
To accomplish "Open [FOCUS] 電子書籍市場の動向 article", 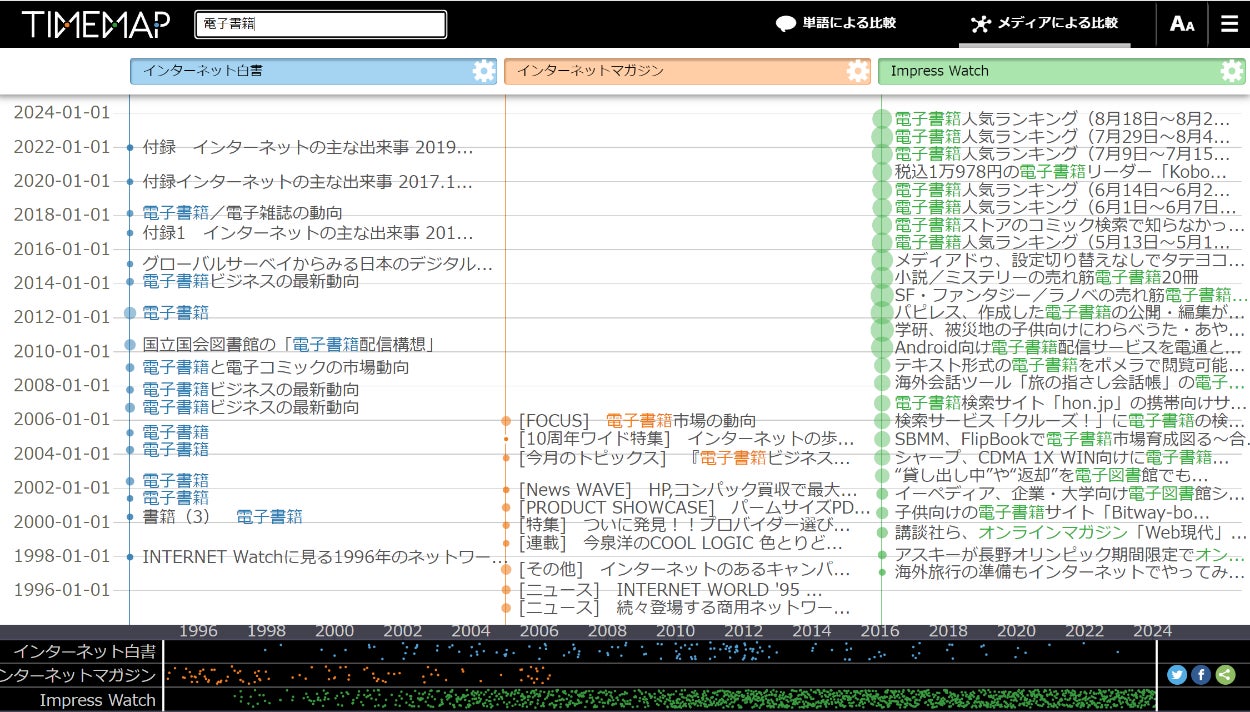I will click(x=637, y=421).
